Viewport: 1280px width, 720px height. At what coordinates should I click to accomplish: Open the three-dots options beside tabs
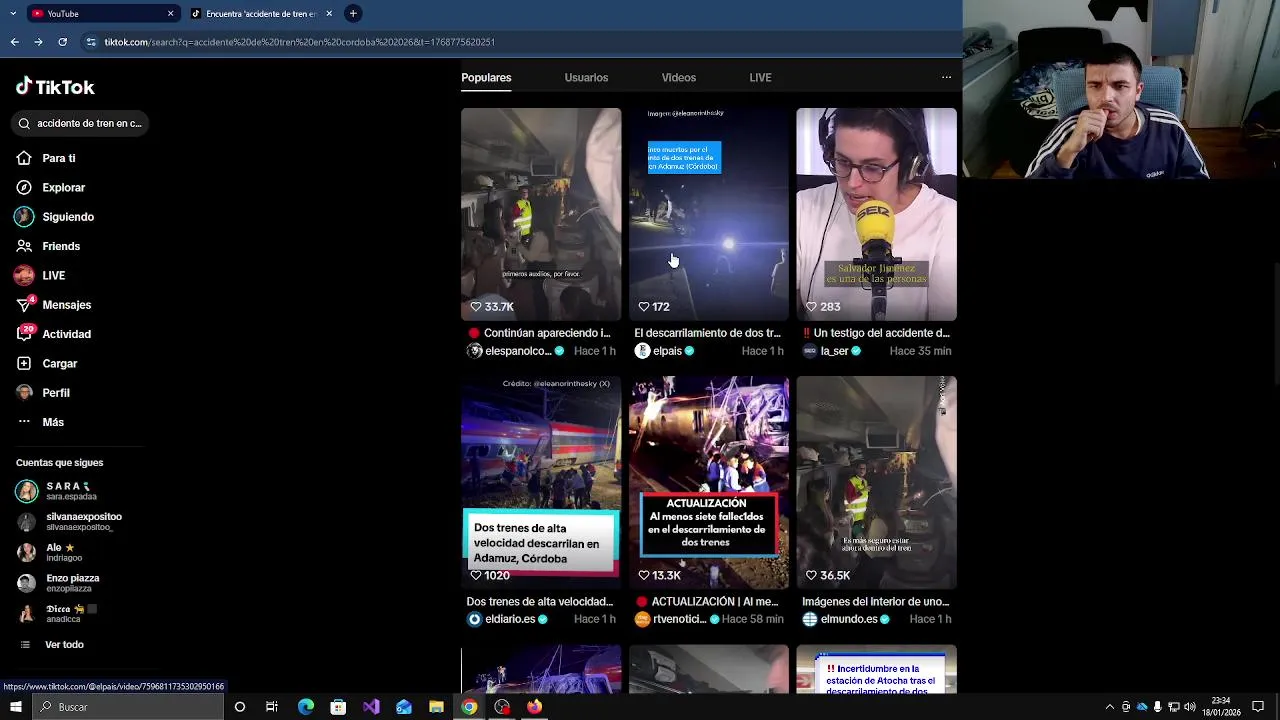click(x=946, y=77)
